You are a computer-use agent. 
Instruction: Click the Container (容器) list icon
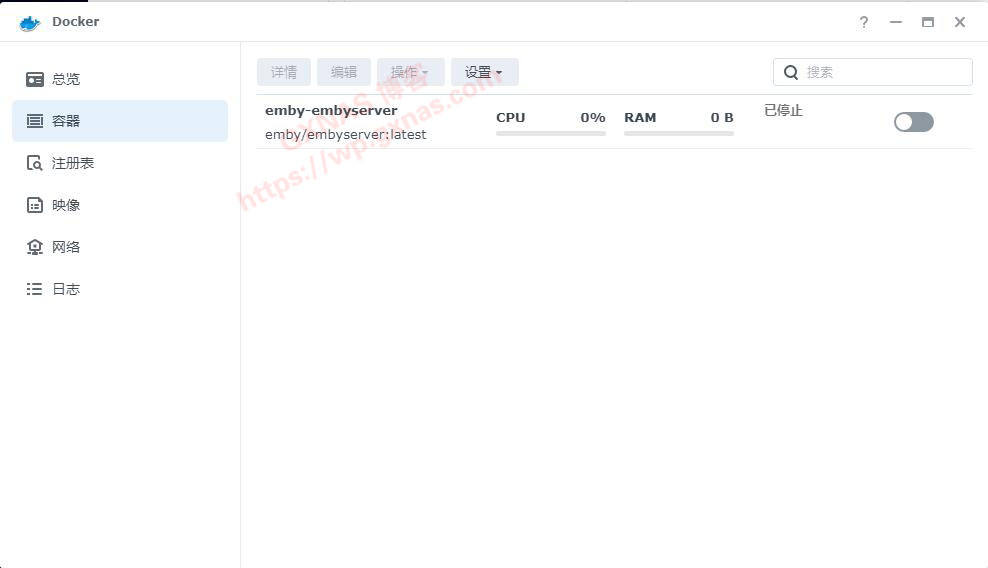(35, 121)
